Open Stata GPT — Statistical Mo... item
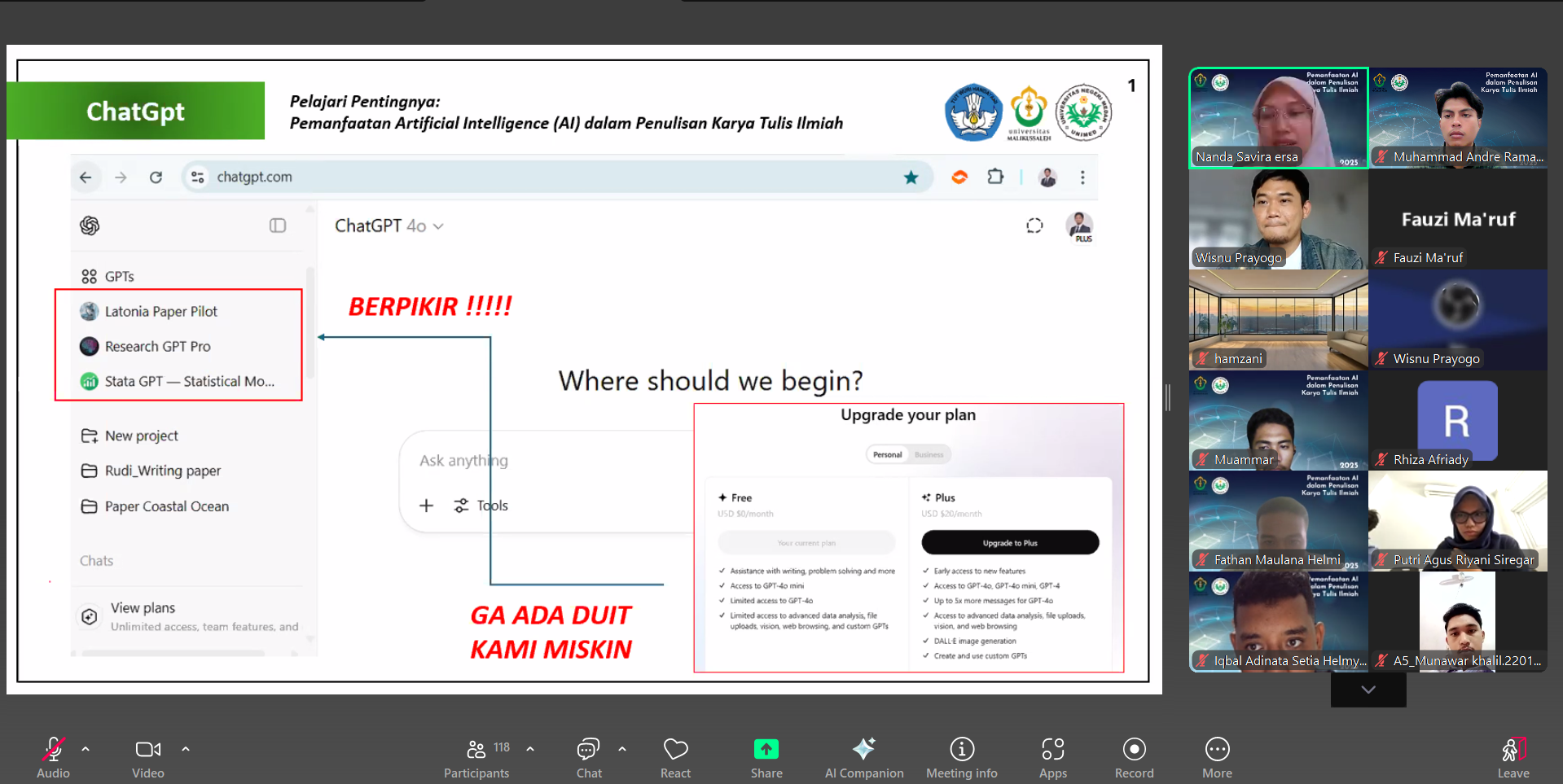This screenshot has width=1563, height=784. (178, 381)
